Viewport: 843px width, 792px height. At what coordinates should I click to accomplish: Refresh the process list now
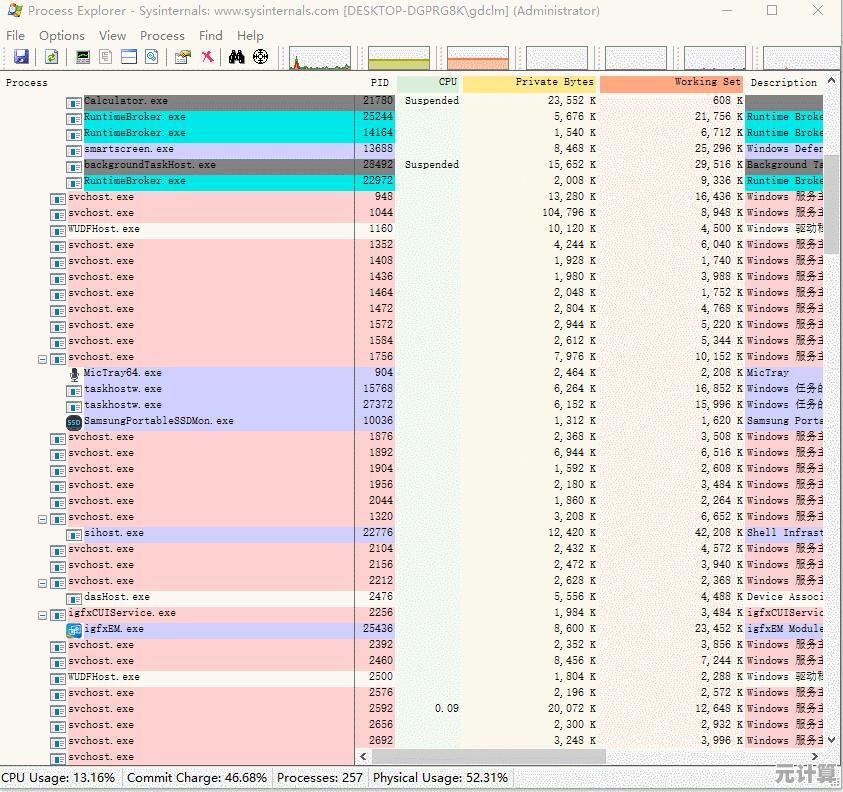(51, 57)
